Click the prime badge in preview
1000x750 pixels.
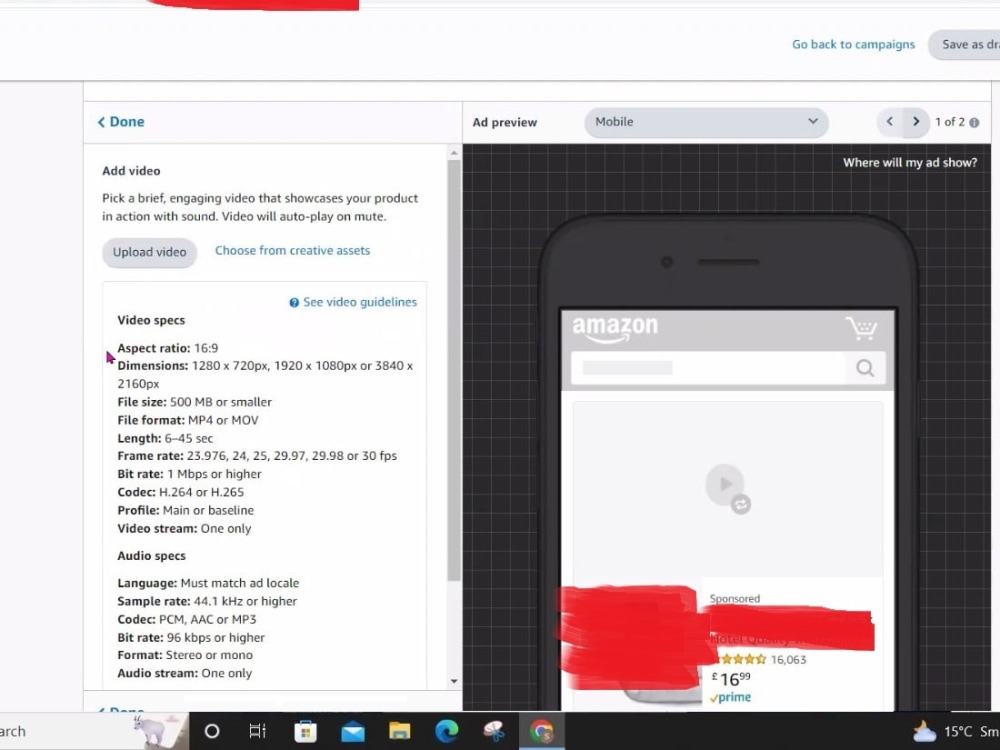pyautogui.click(x=730, y=697)
